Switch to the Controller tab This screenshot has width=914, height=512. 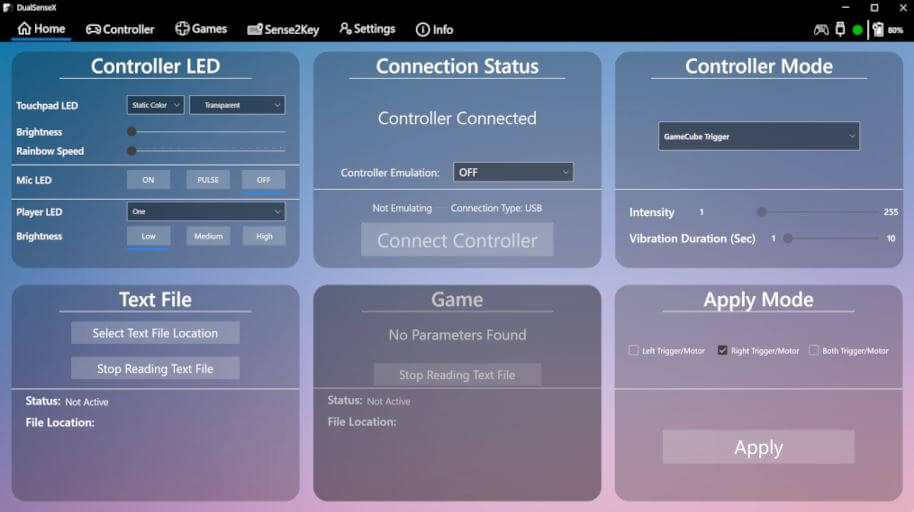(x=120, y=29)
